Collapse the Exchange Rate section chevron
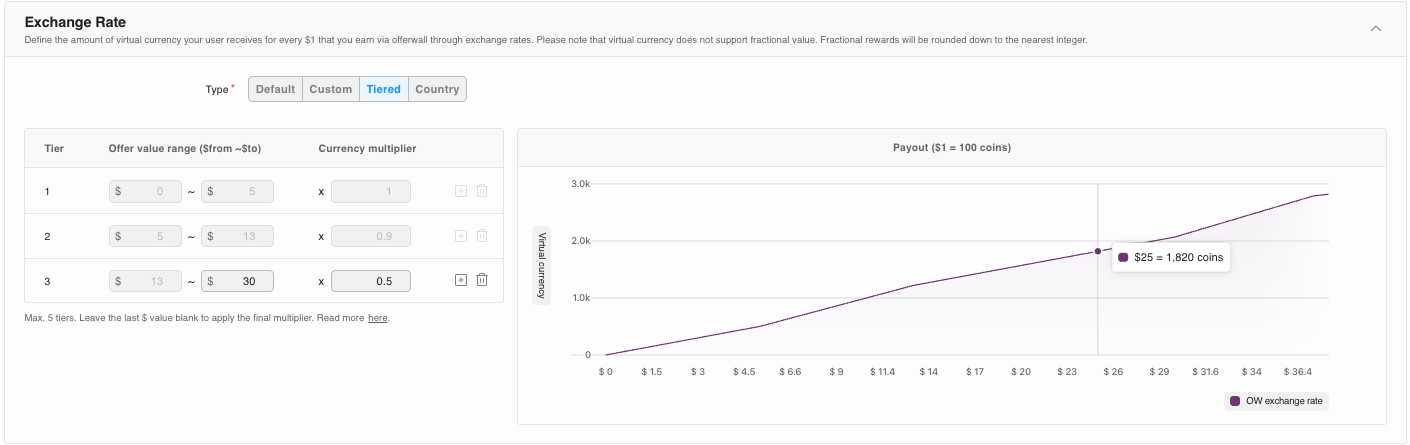This screenshot has height=445, width=1410. [1376, 28]
